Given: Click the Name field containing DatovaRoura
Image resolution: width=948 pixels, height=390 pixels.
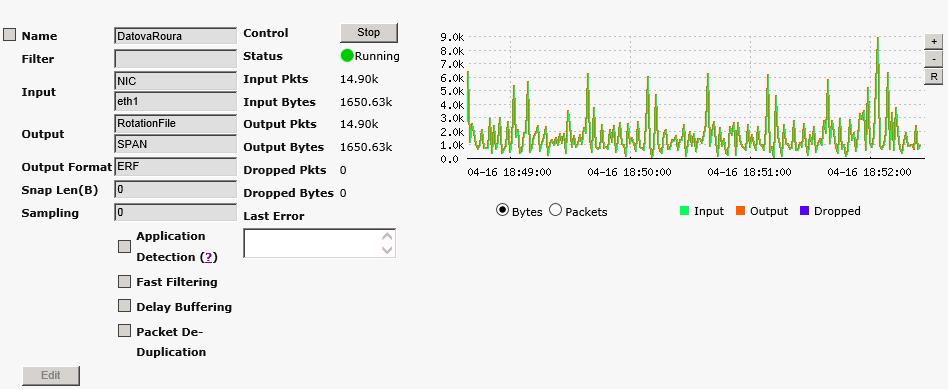Looking at the screenshot, I should point(175,36).
